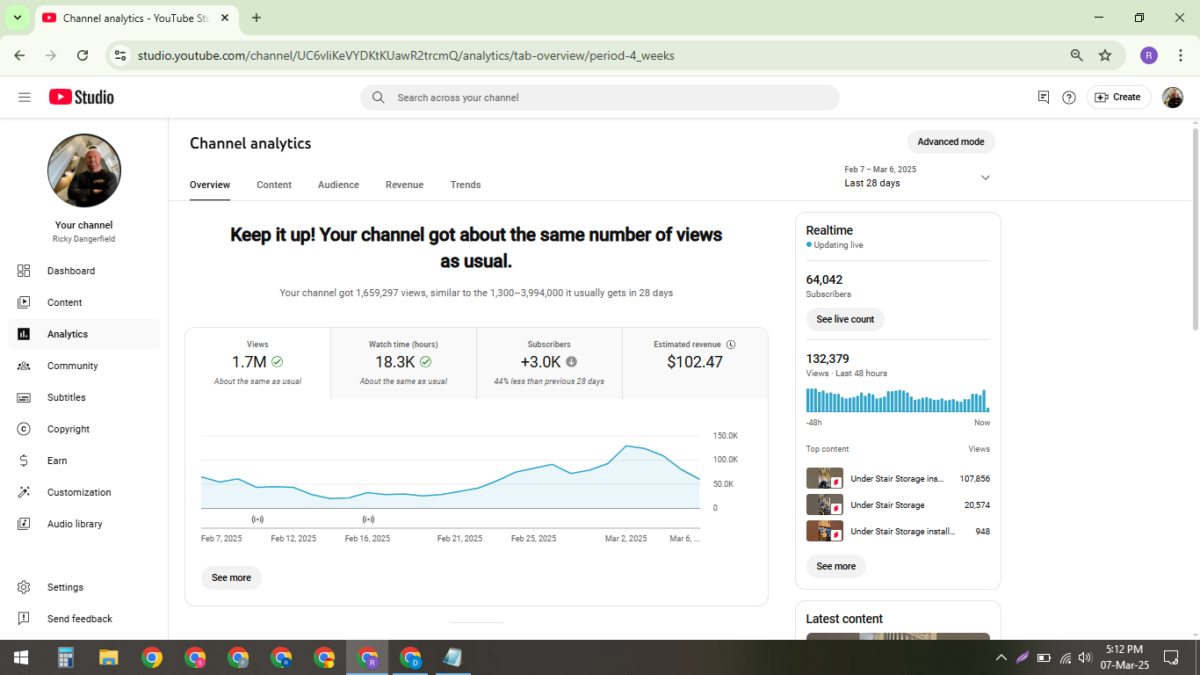Click the live stream marker near Feb 16
This screenshot has height=675, width=1200.
click(368, 519)
